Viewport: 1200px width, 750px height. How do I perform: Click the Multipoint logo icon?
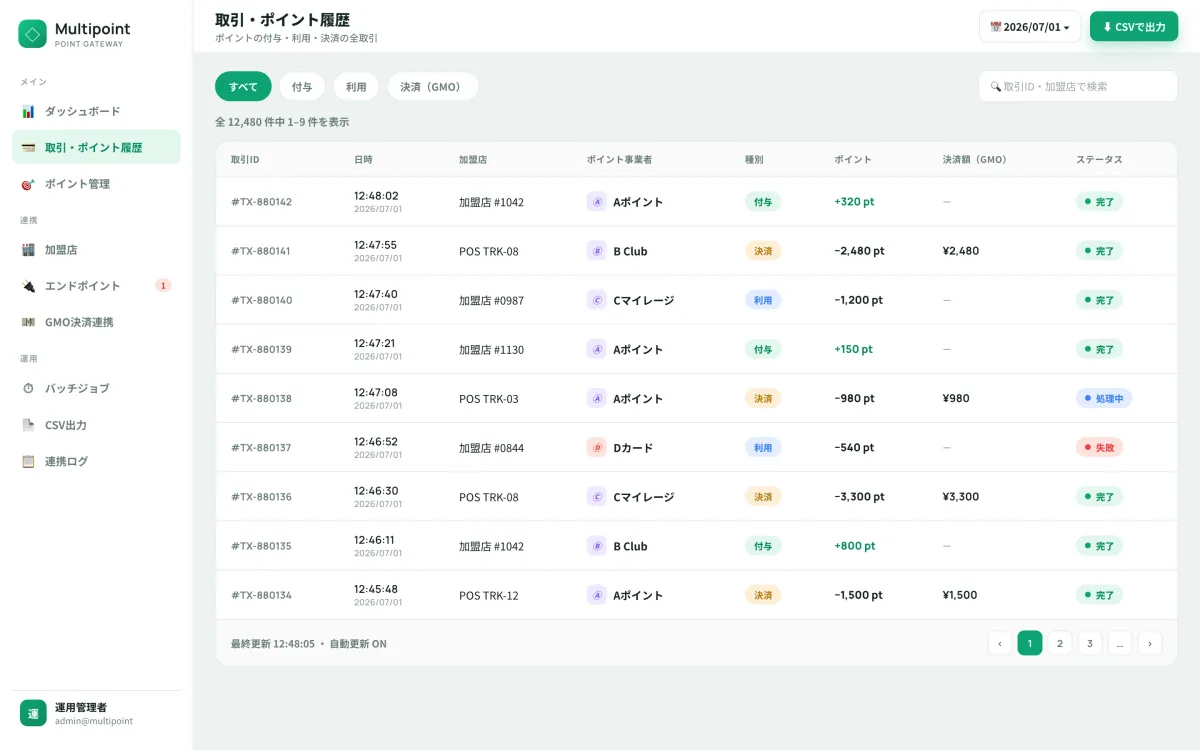(x=33, y=34)
